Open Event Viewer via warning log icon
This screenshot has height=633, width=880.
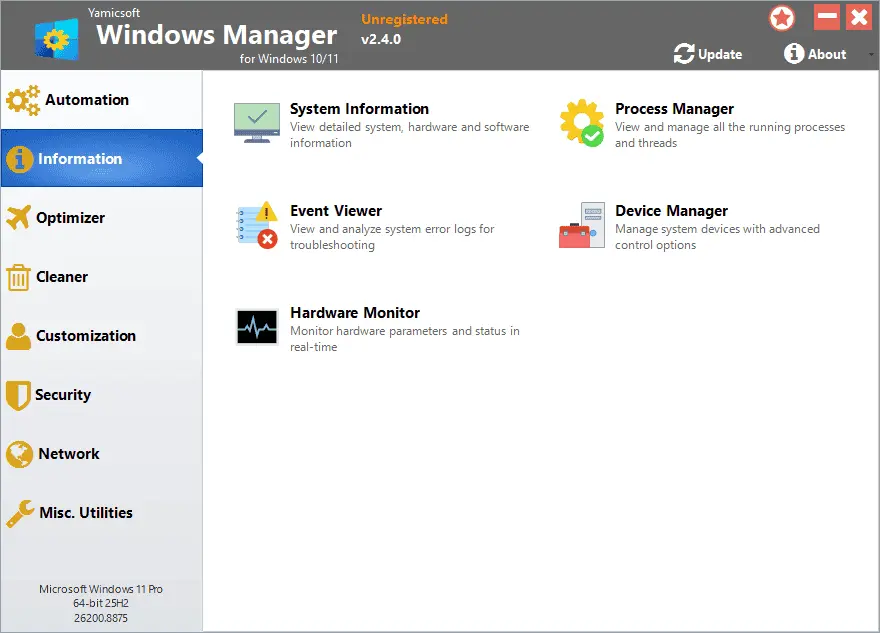pyautogui.click(x=257, y=225)
